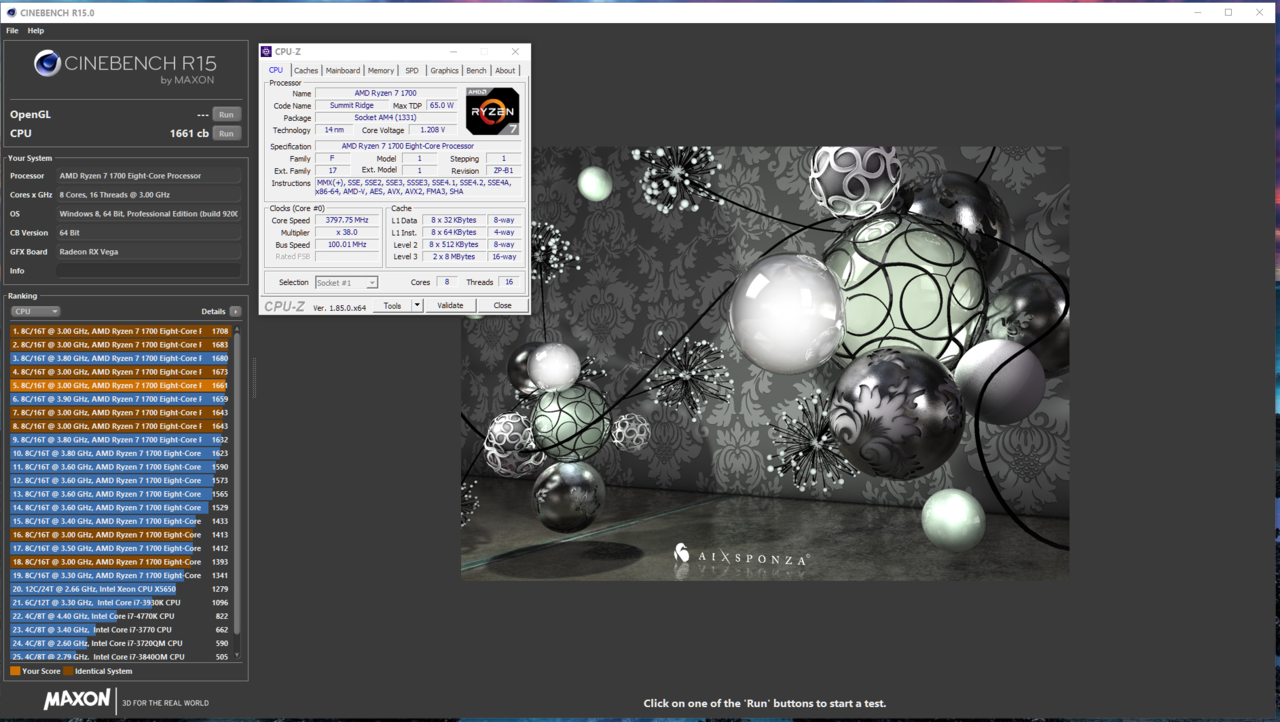Click the Core Voltage value 1.208 V
The height and width of the screenshot is (722, 1280).
click(432, 130)
